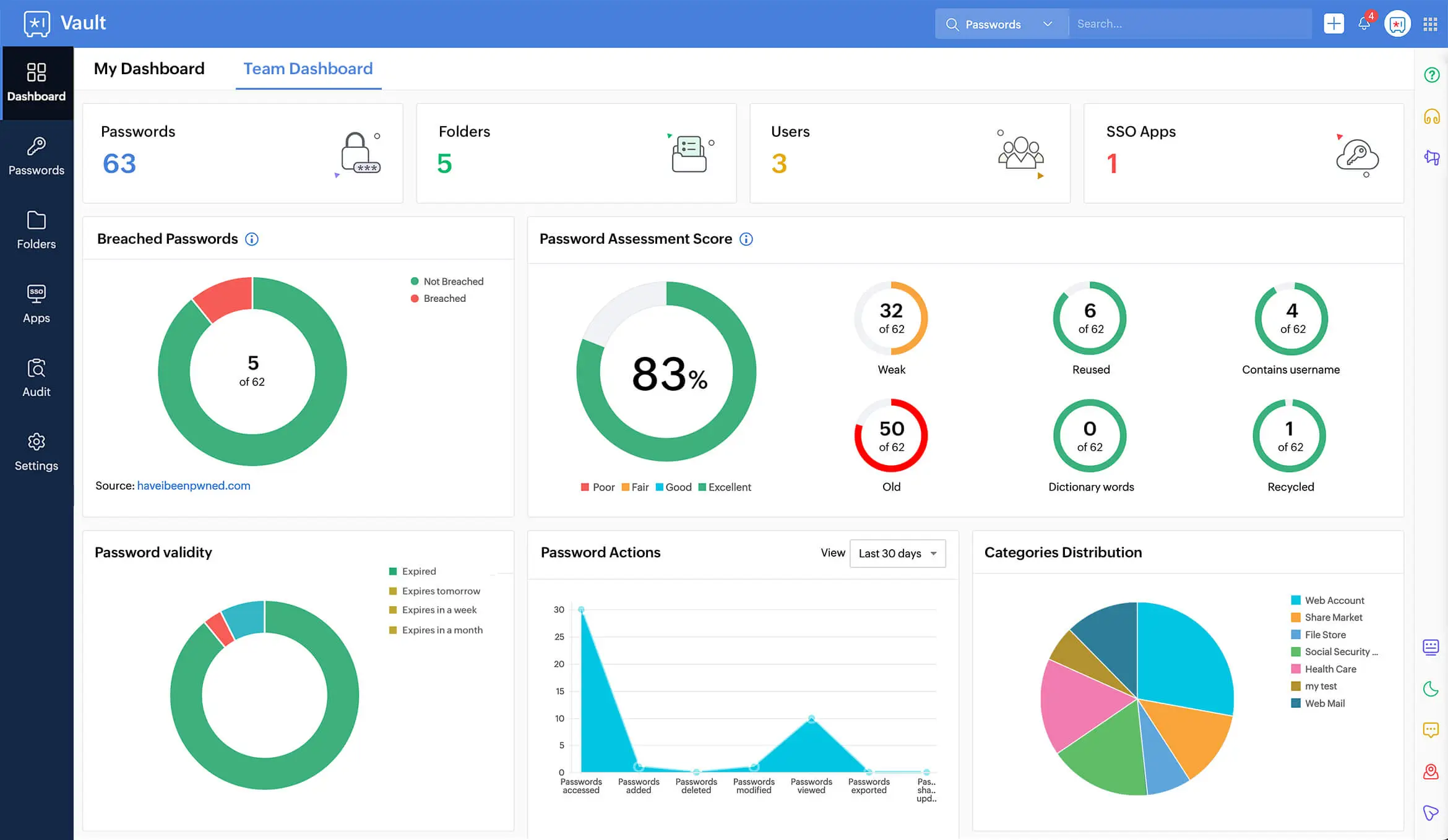This screenshot has width=1448, height=840.
Task: Click user profile avatar icon
Action: [x=1398, y=23]
